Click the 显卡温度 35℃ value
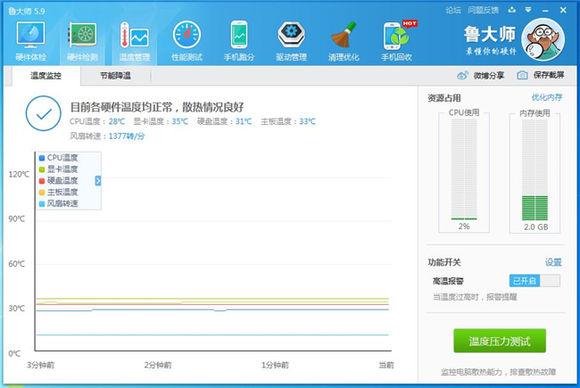This screenshot has height=388, width=580. 180,121
